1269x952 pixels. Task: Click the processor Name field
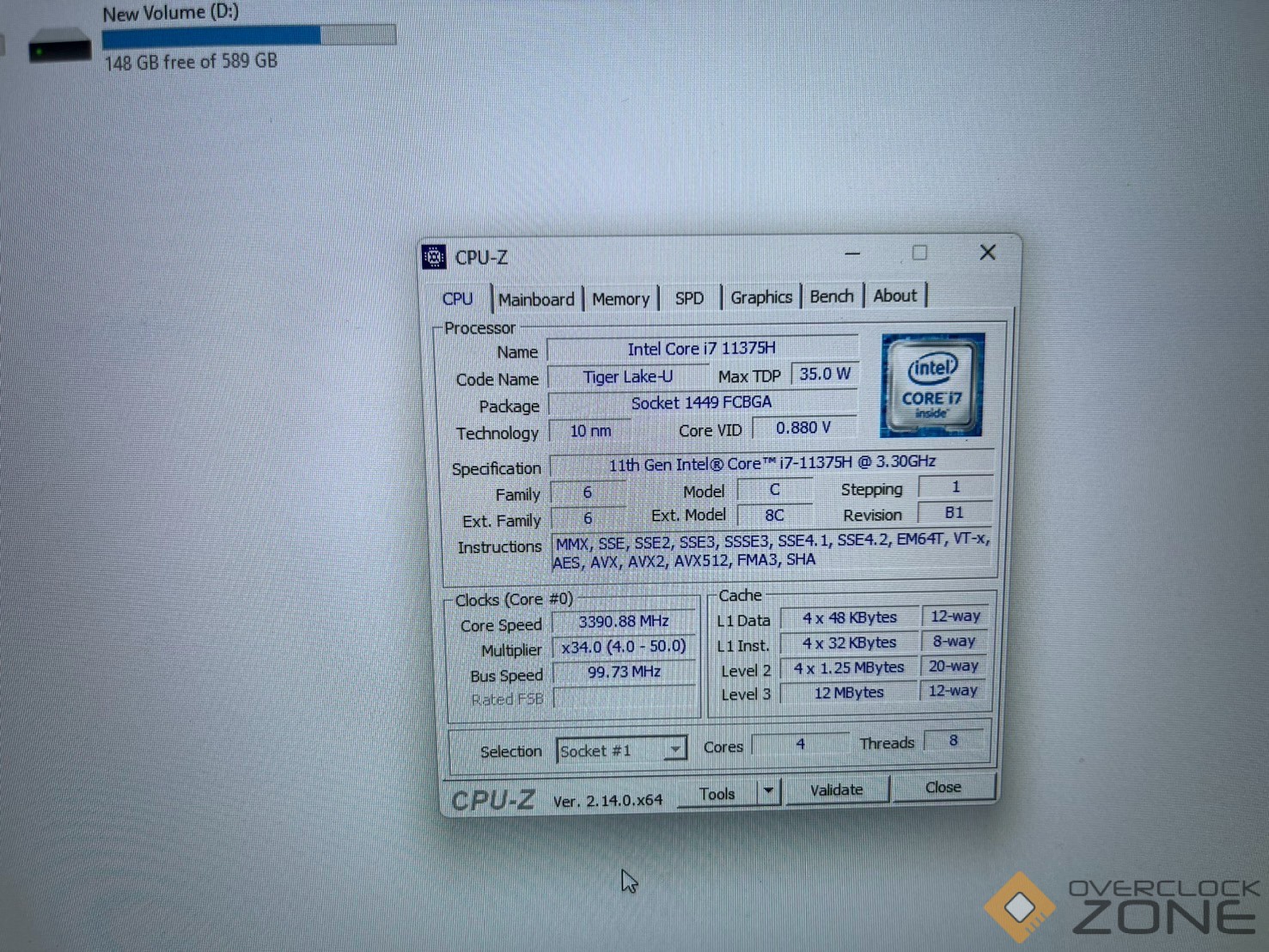pyautogui.click(x=701, y=349)
